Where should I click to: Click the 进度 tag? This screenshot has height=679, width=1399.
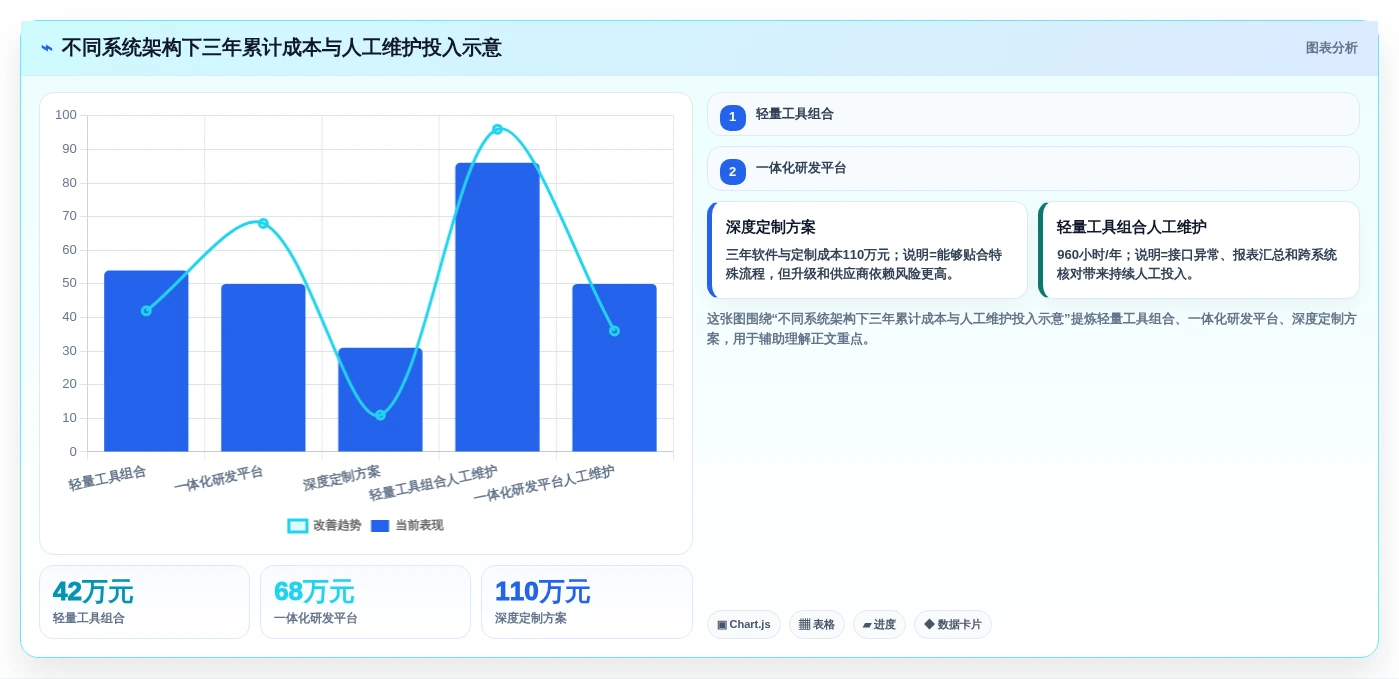point(879,625)
